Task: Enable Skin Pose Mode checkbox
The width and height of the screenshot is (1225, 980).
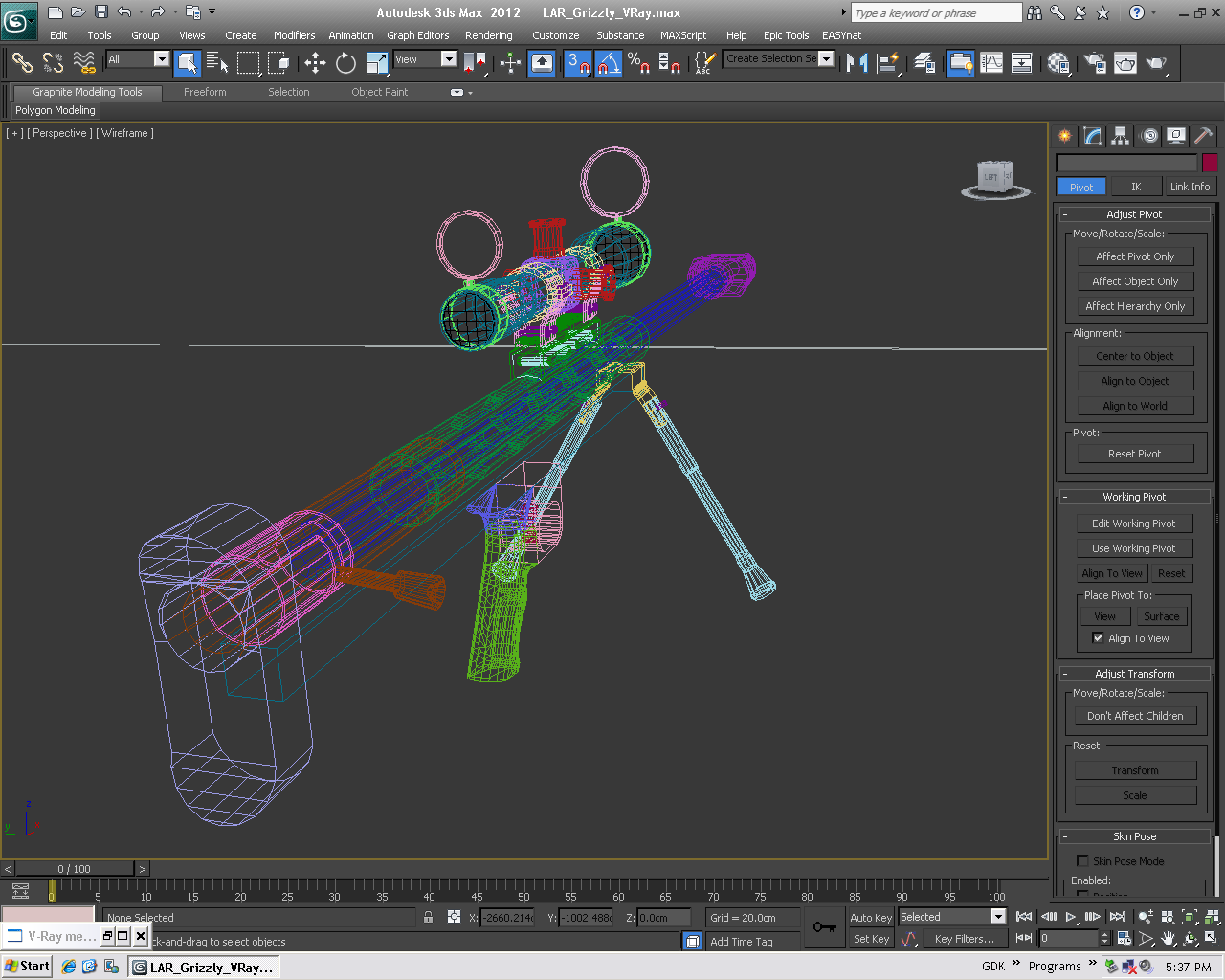Action: [x=1083, y=860]
